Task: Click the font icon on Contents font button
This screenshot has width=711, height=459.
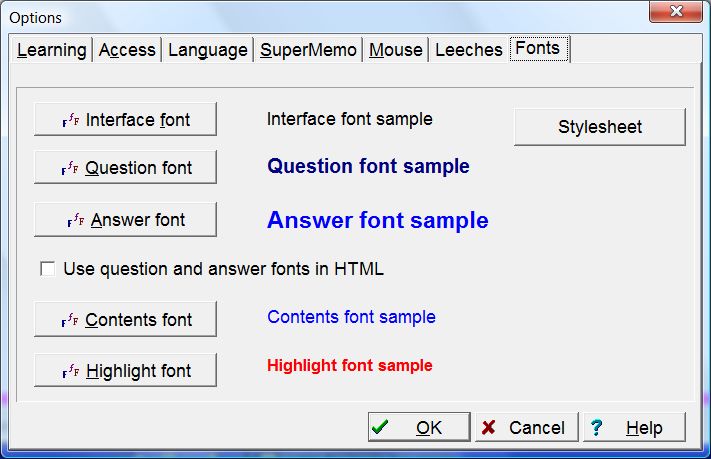Action: [x=70, y=321]
